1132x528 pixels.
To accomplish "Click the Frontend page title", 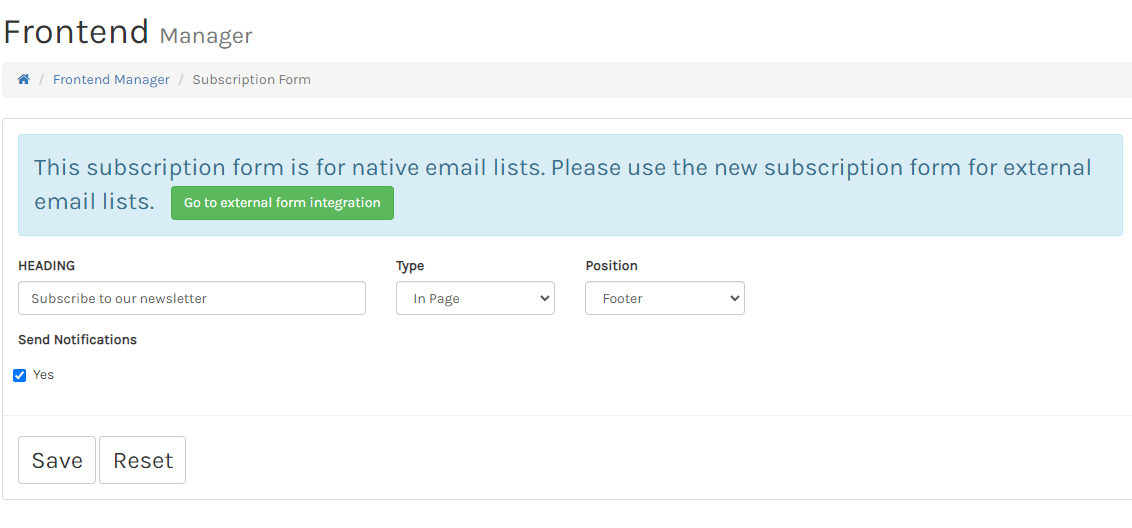I will point(76,32).
